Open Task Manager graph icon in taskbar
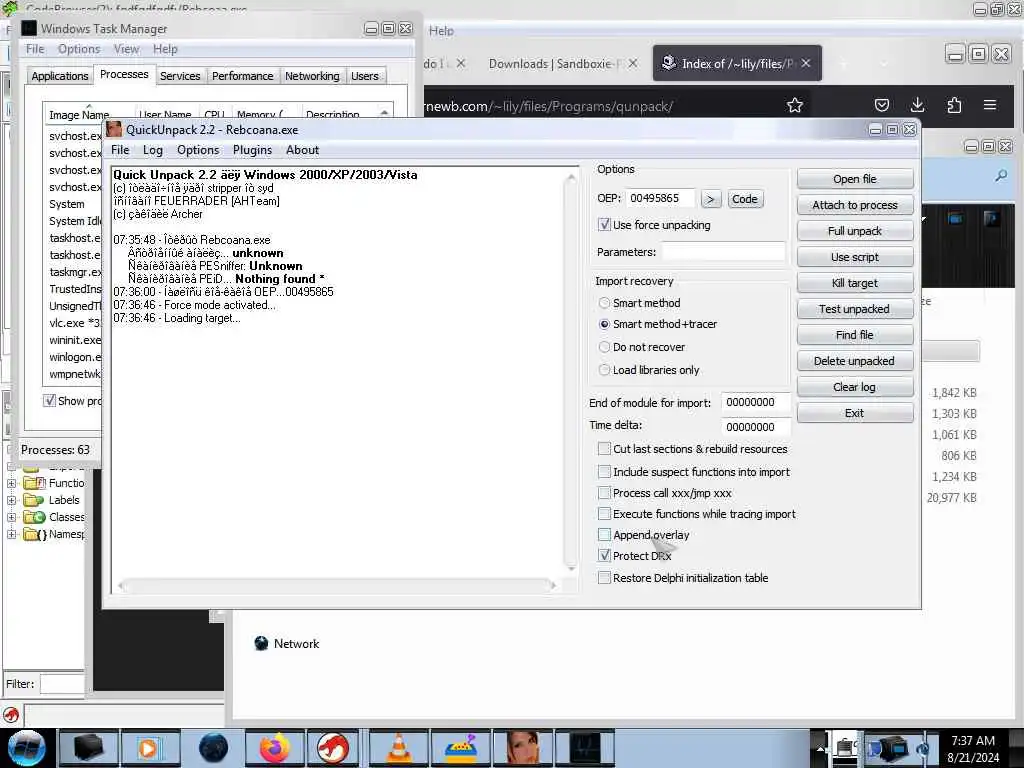 (x=585, y=748)
